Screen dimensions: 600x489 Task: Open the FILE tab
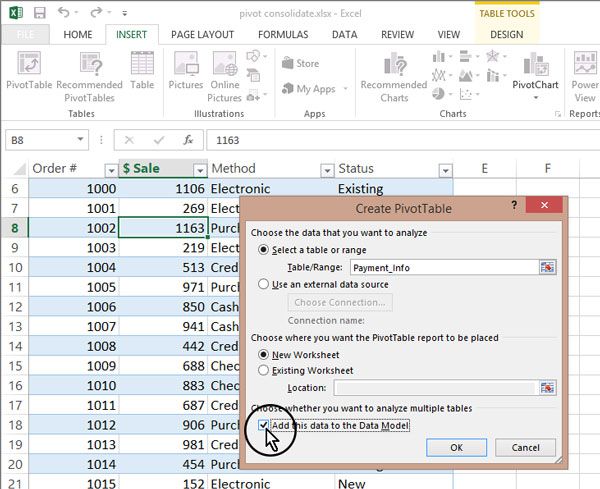[x=26, y=34]
